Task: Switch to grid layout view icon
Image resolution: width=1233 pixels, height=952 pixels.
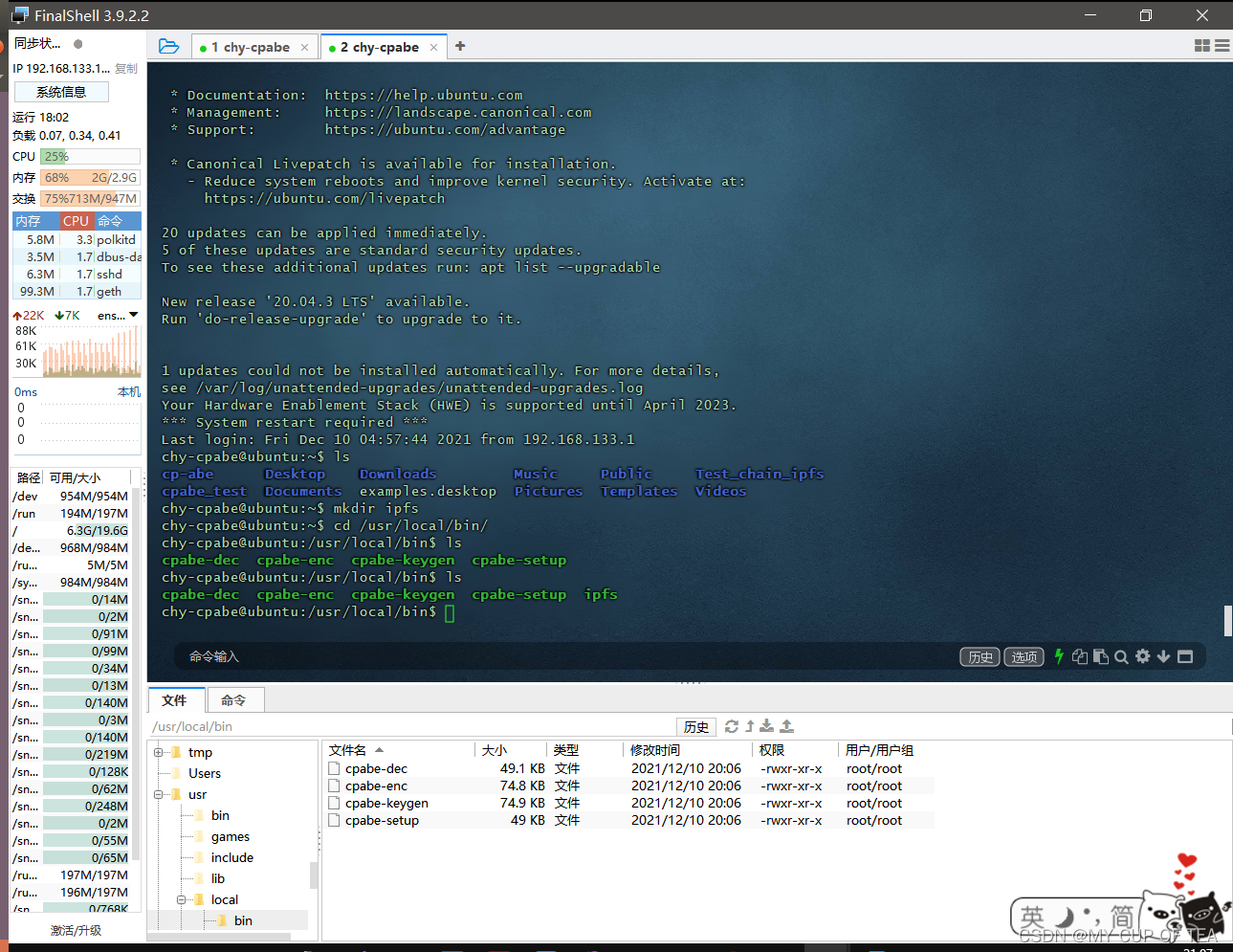Action: tap(1202, 46)
